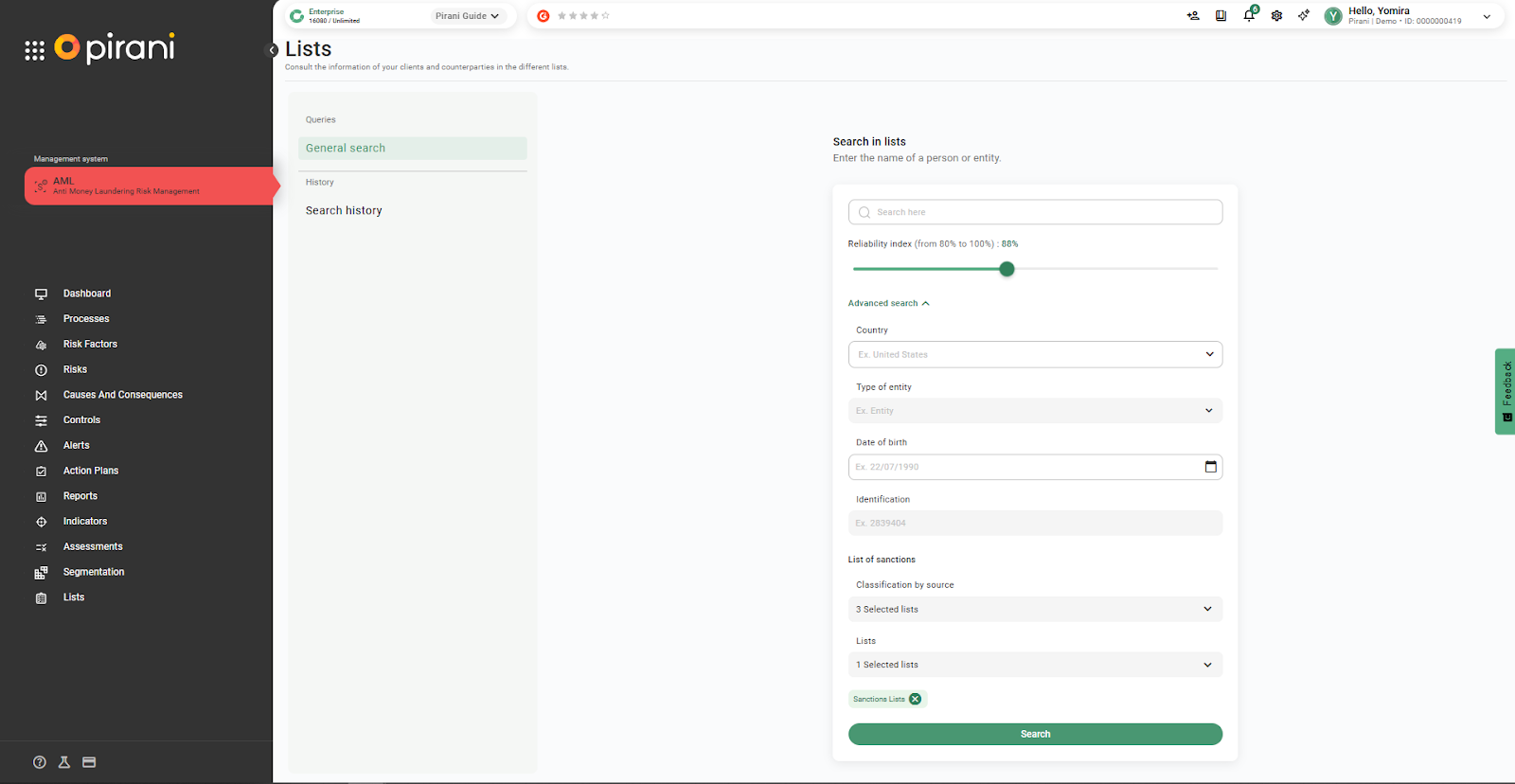Click the green Search button

tap(1035, 734)
